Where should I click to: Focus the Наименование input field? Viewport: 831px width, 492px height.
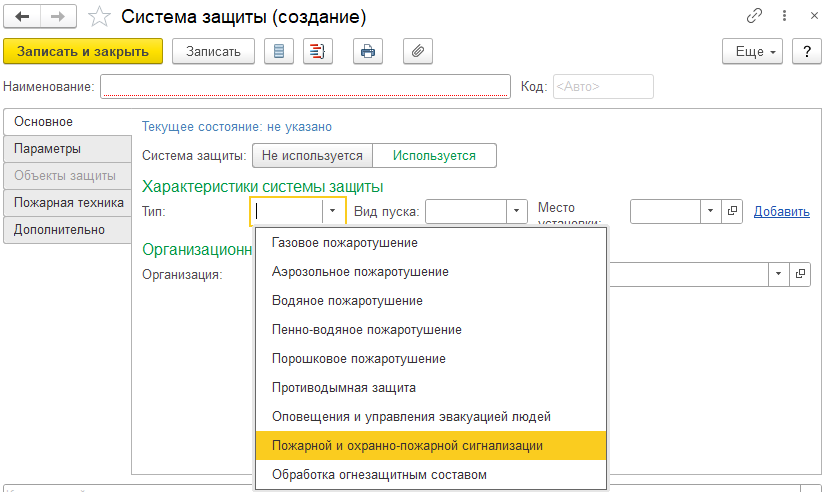pyautogui.click(x=305, y=86)
